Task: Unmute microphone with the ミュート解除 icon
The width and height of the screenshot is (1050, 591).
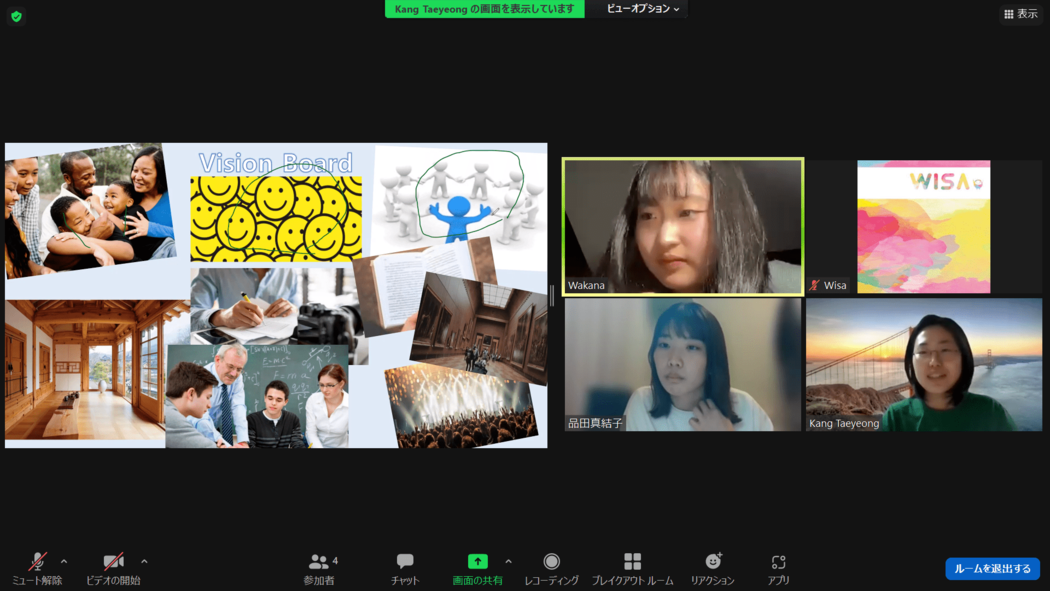Action: click(x=37, y=562)
